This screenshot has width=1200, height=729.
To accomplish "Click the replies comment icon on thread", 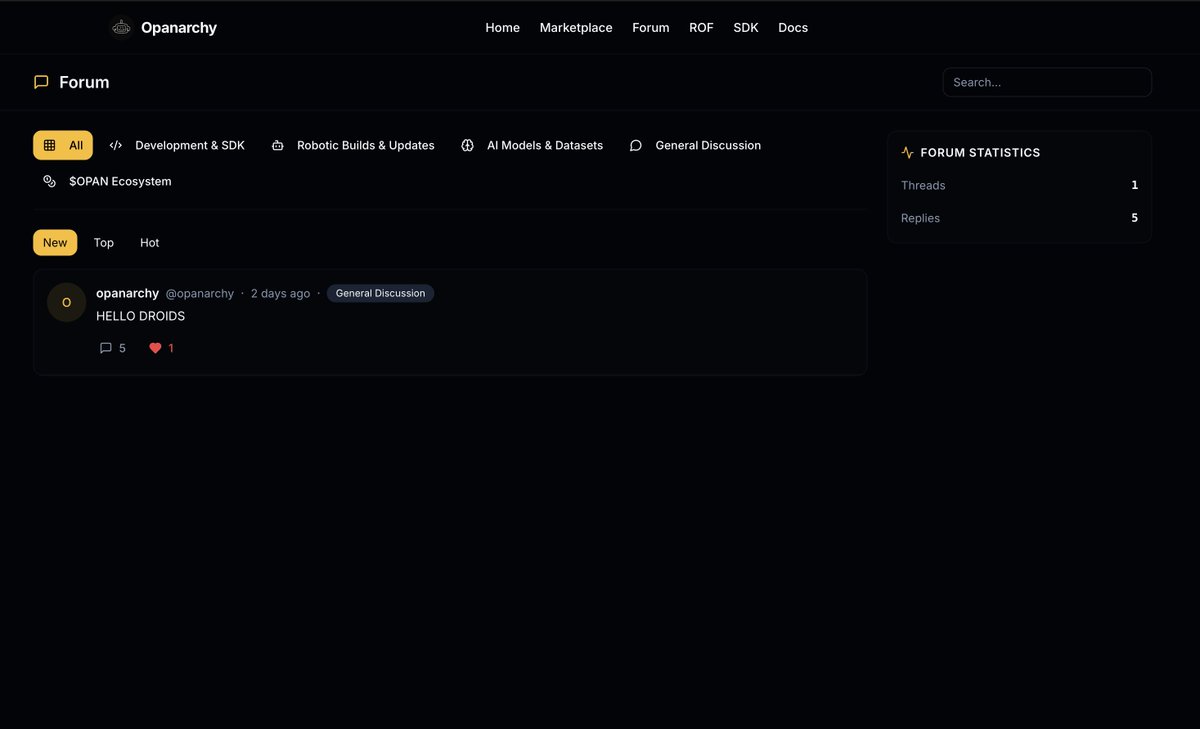I will (106, 348).
